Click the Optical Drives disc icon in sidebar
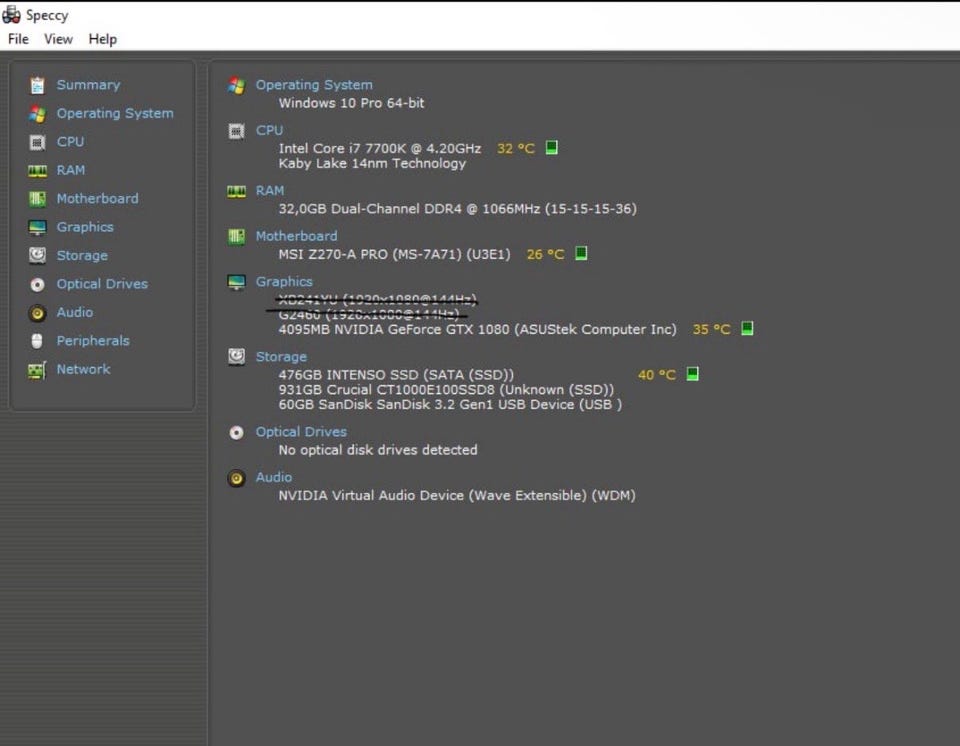 pos(37,284)
